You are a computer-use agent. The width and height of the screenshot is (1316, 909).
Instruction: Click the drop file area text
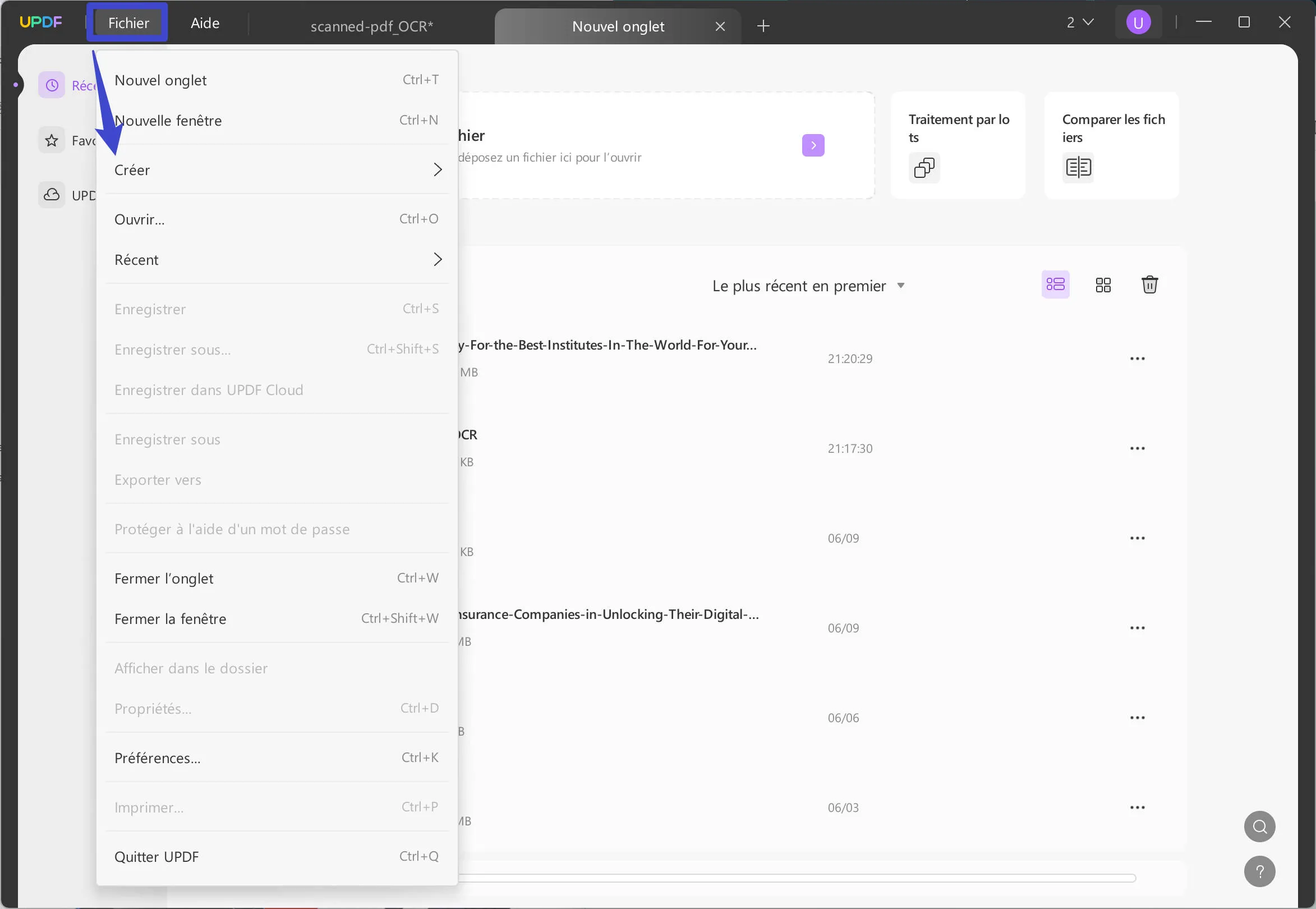pyautogui.click(x=550, y=157)
